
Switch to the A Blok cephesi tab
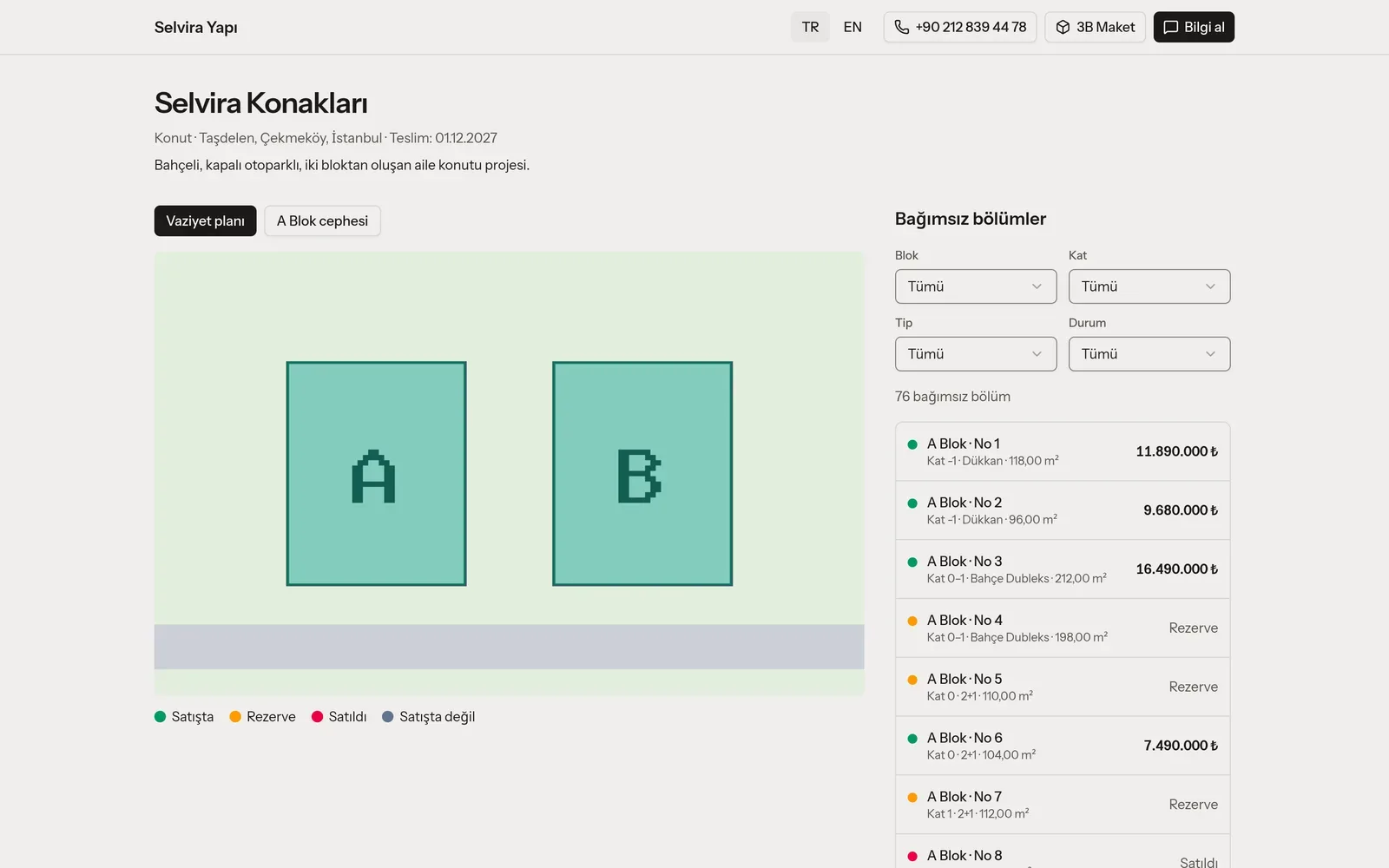[x=322, y=220]
